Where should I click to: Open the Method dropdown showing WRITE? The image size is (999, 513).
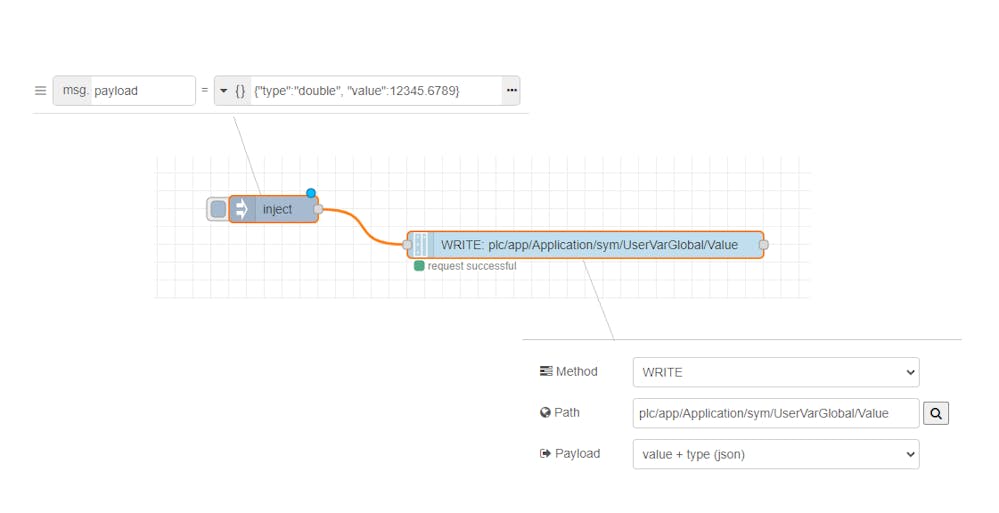(775, 372)
